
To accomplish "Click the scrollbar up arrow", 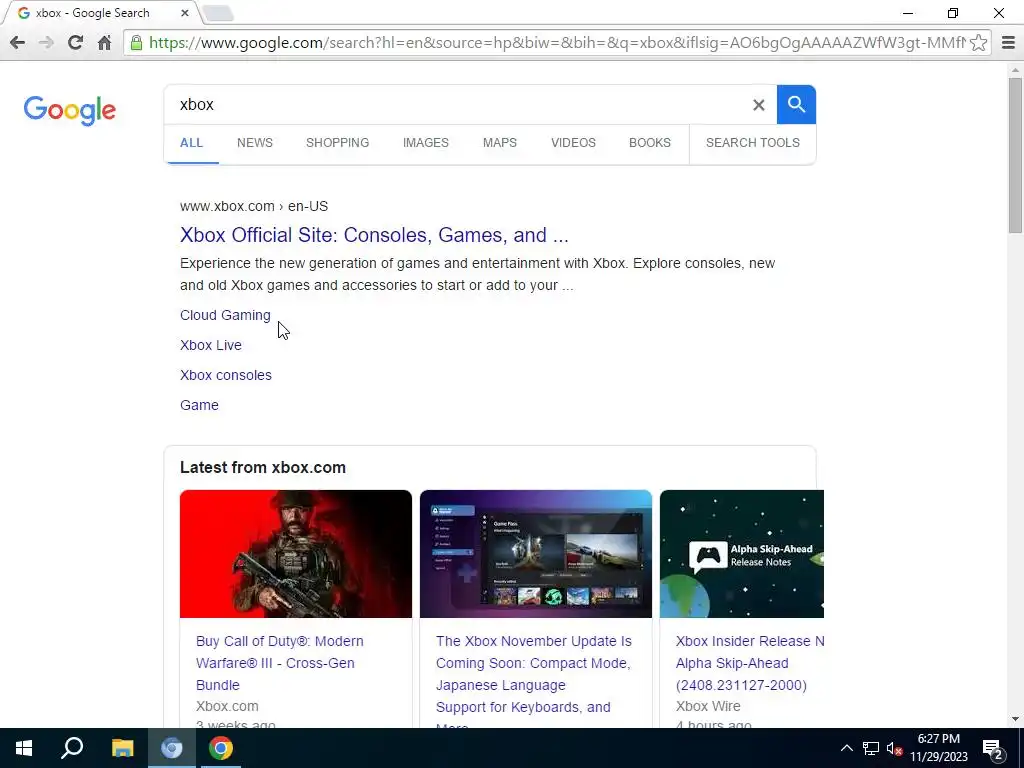I will 1015,69.
